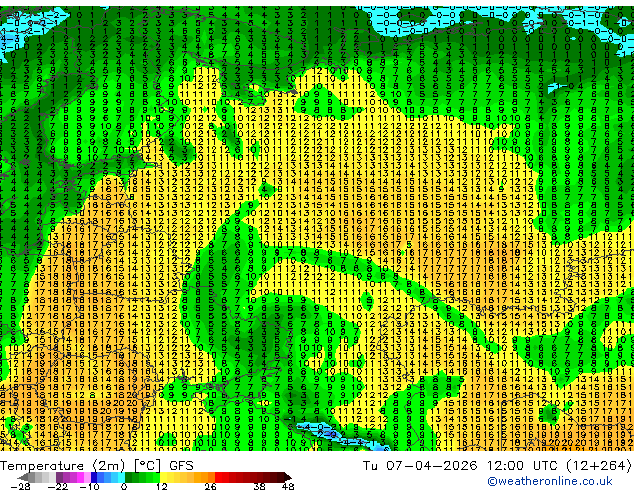Viewport: 634px width, 490px height.
Task: Click the '-28' label on the color scale
Action: pyautogui.click(x=20, y=486)
